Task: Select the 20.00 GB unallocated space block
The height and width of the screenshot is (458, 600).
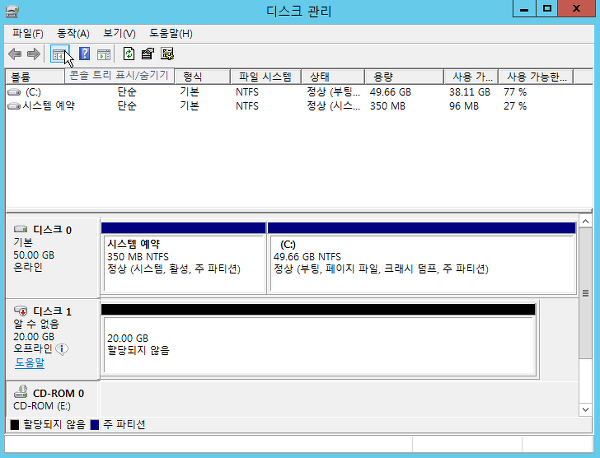Action: coord(318,340)
